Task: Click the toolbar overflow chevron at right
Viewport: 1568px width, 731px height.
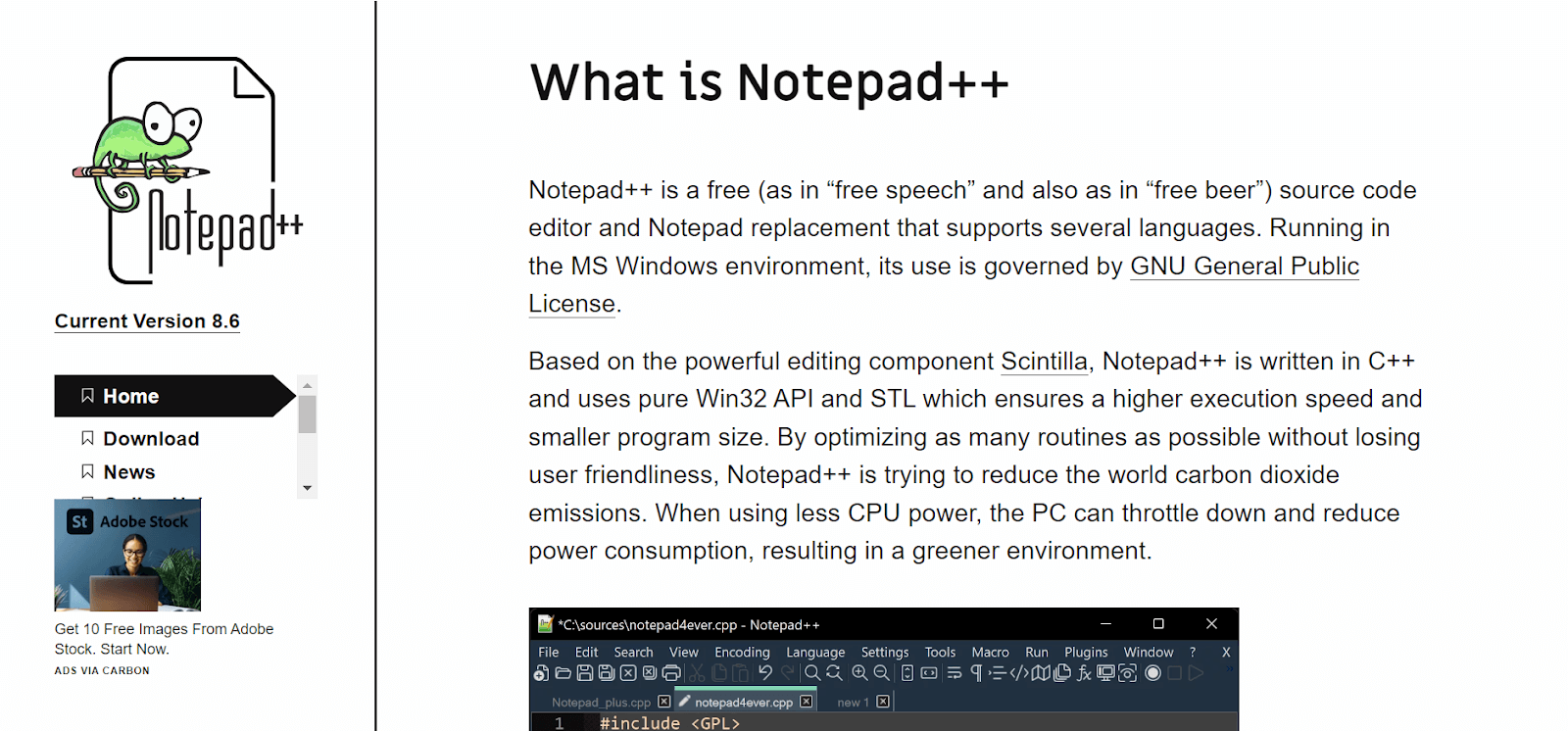Action: coord(1229,668)
